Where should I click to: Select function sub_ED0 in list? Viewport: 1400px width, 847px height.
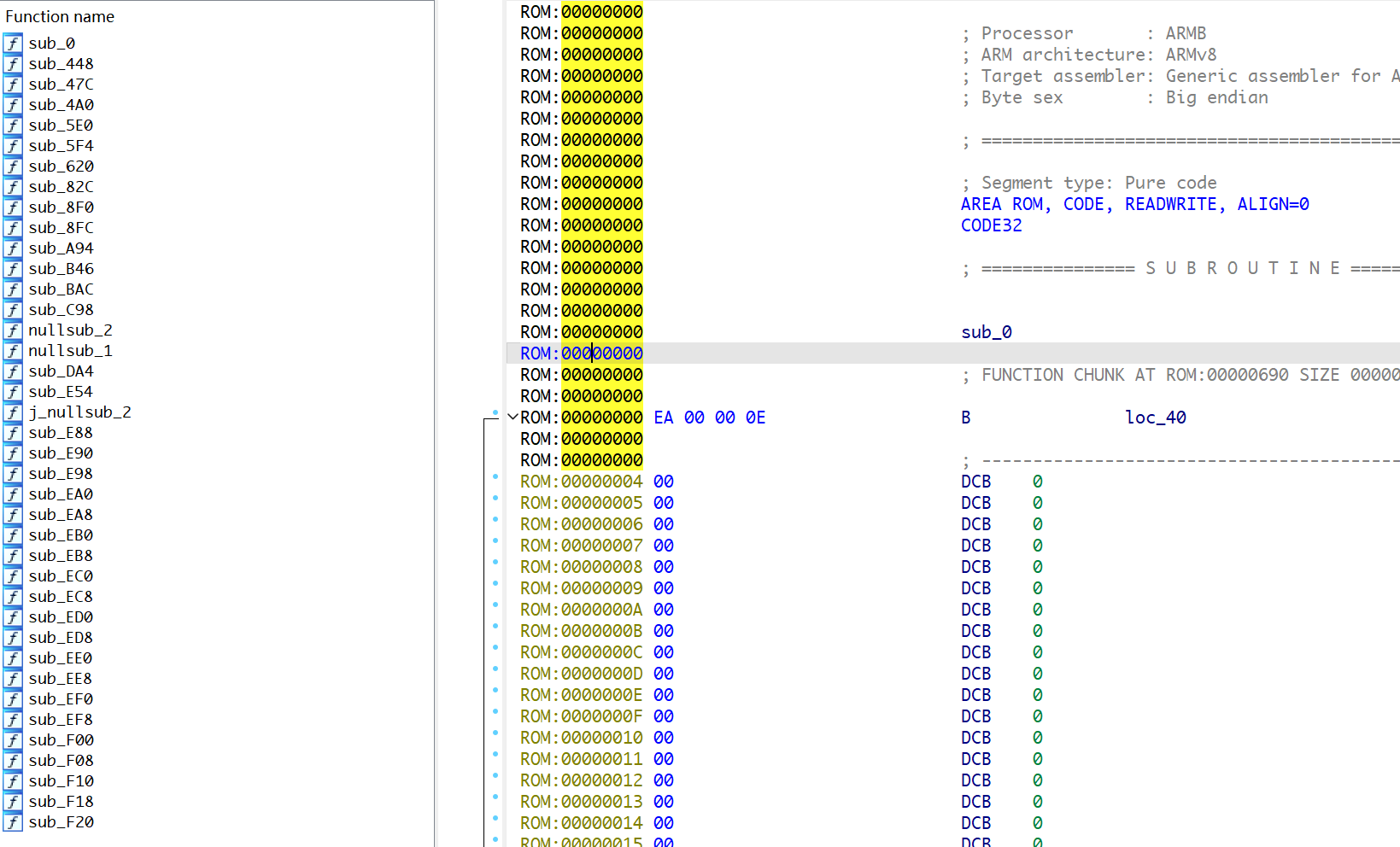click(61, 617)
